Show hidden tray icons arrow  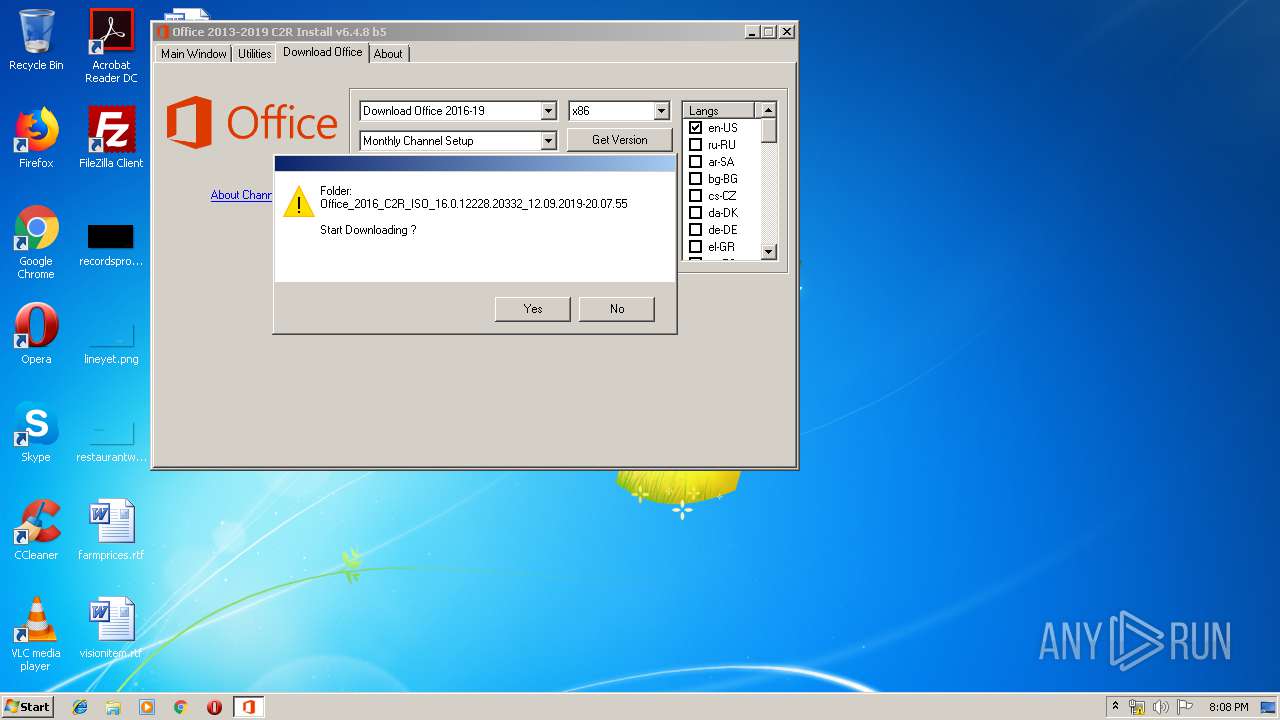click(1115, 706)
